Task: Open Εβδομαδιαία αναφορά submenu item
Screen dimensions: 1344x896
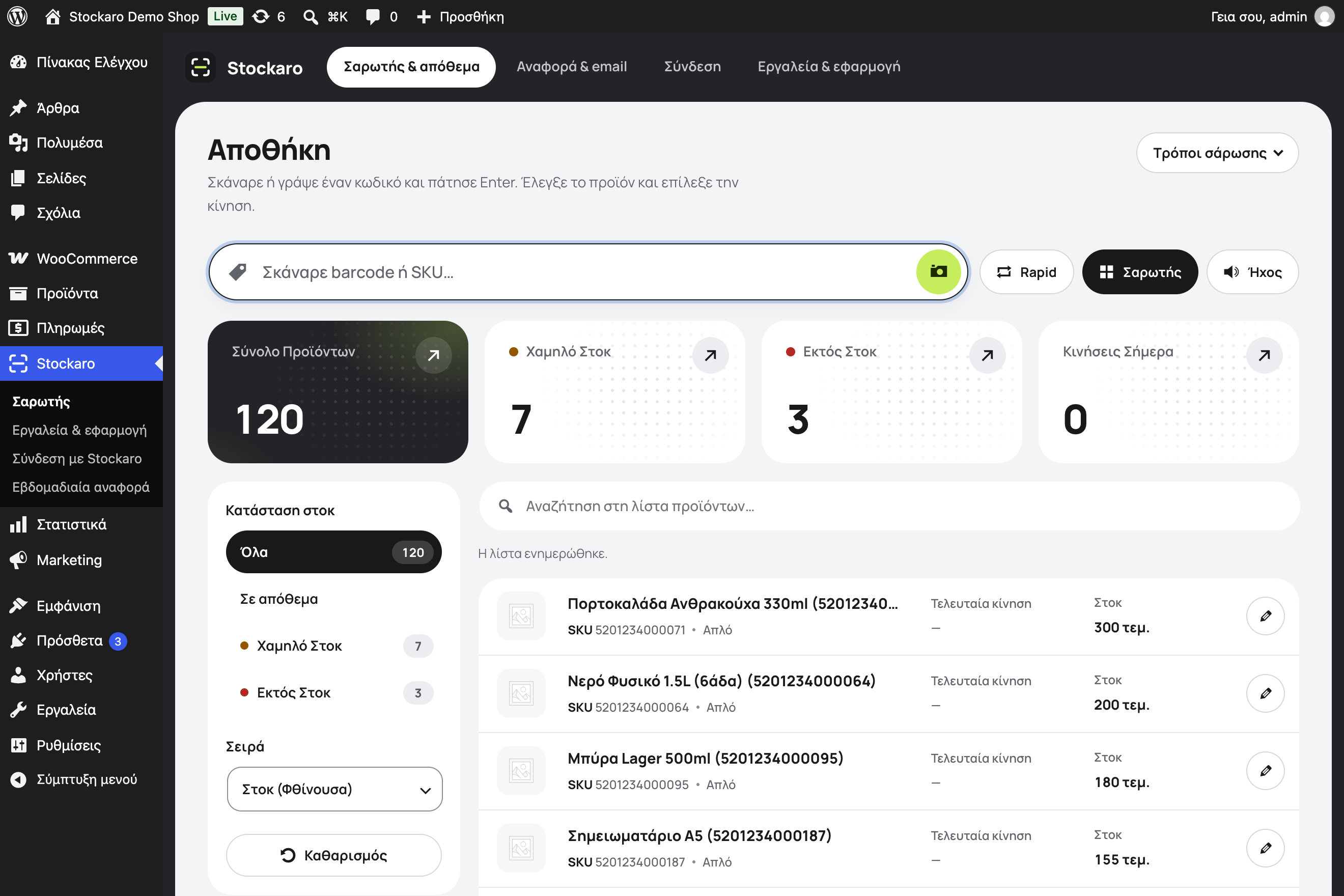Action: [81, 487]
